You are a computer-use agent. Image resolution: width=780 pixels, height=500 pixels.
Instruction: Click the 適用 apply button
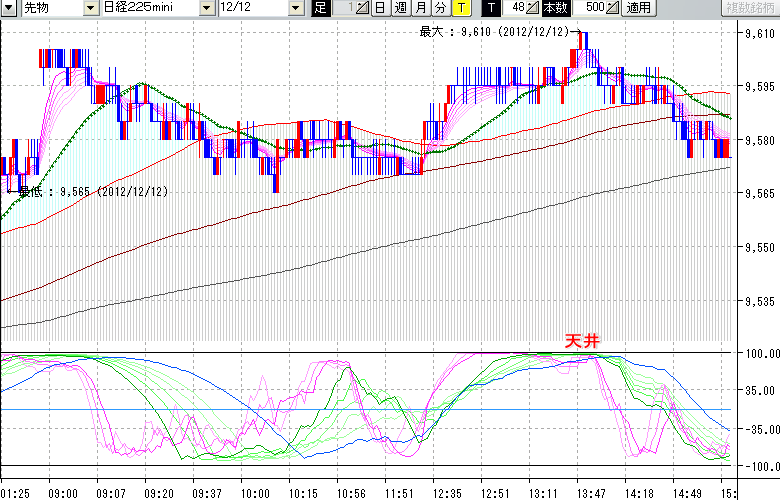tap(638, 8)
